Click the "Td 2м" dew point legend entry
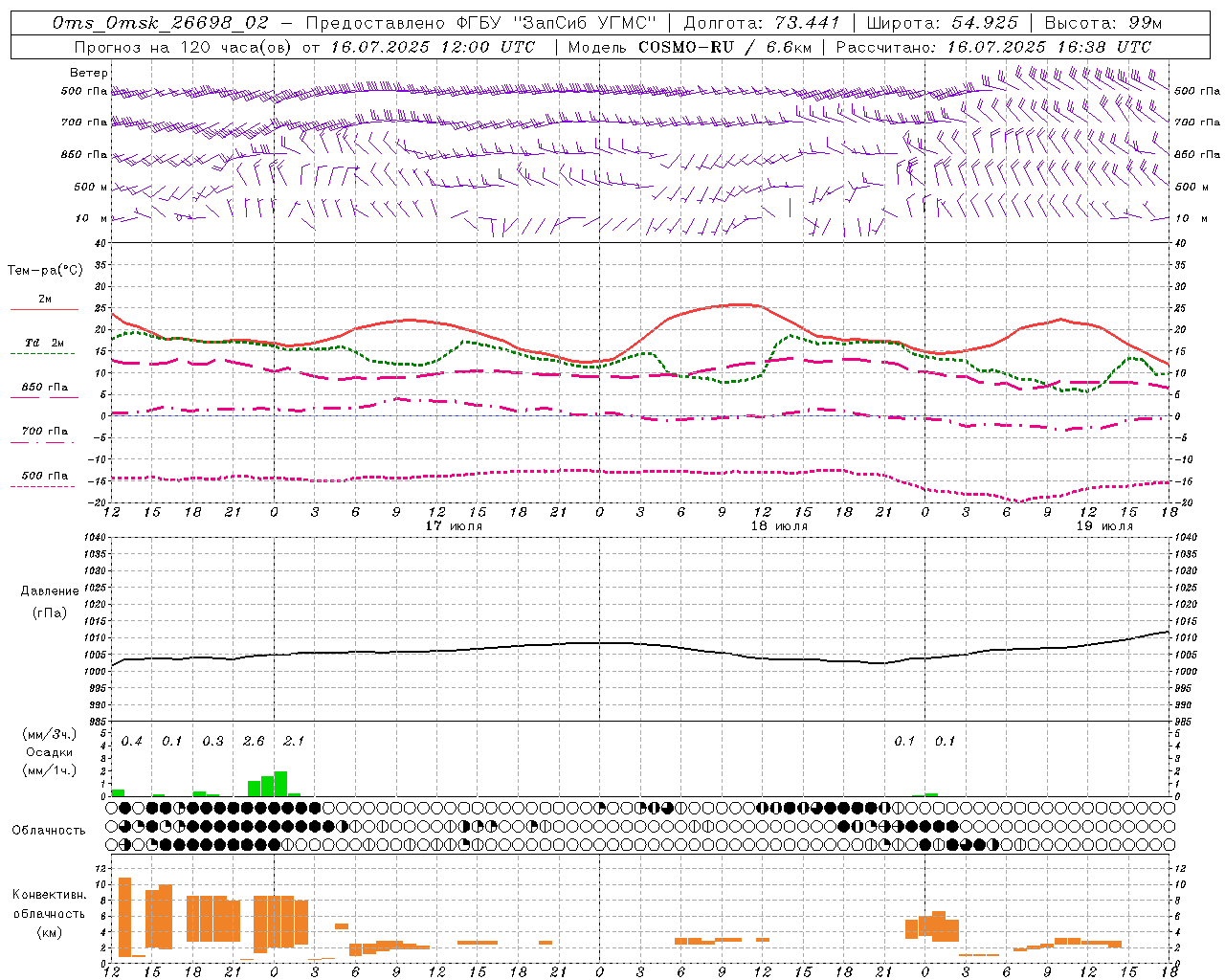 pyautogui.click(x=45, y=343)
